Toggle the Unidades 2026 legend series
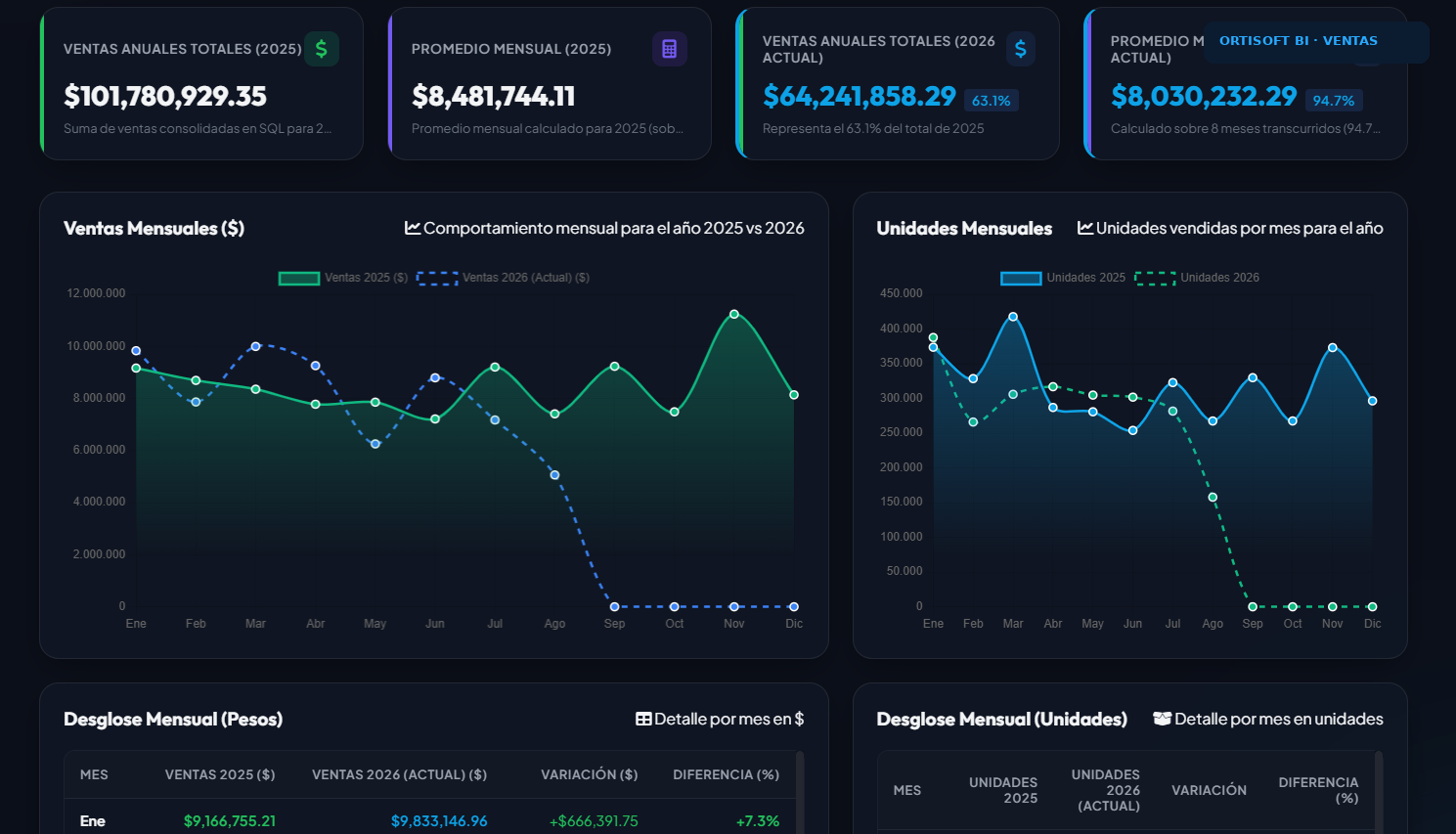This screenshot has width=1456, height=834. pos(1197,278)
